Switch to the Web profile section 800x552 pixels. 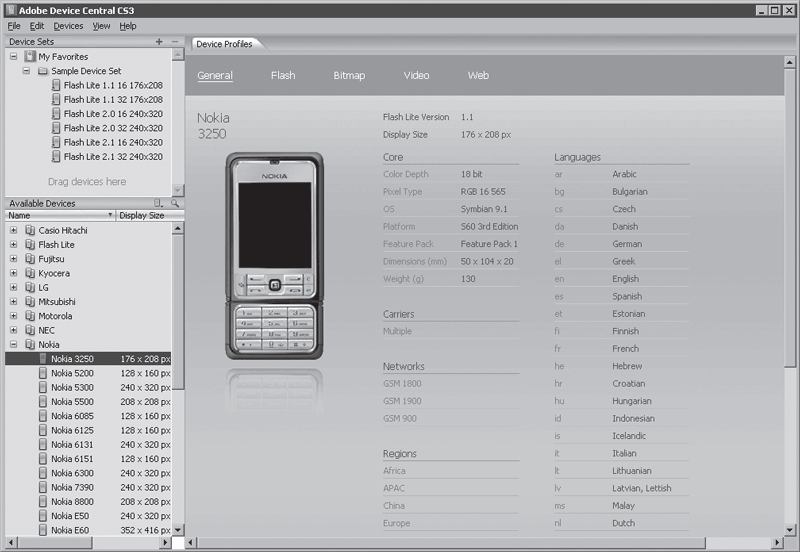pos(478,76)
